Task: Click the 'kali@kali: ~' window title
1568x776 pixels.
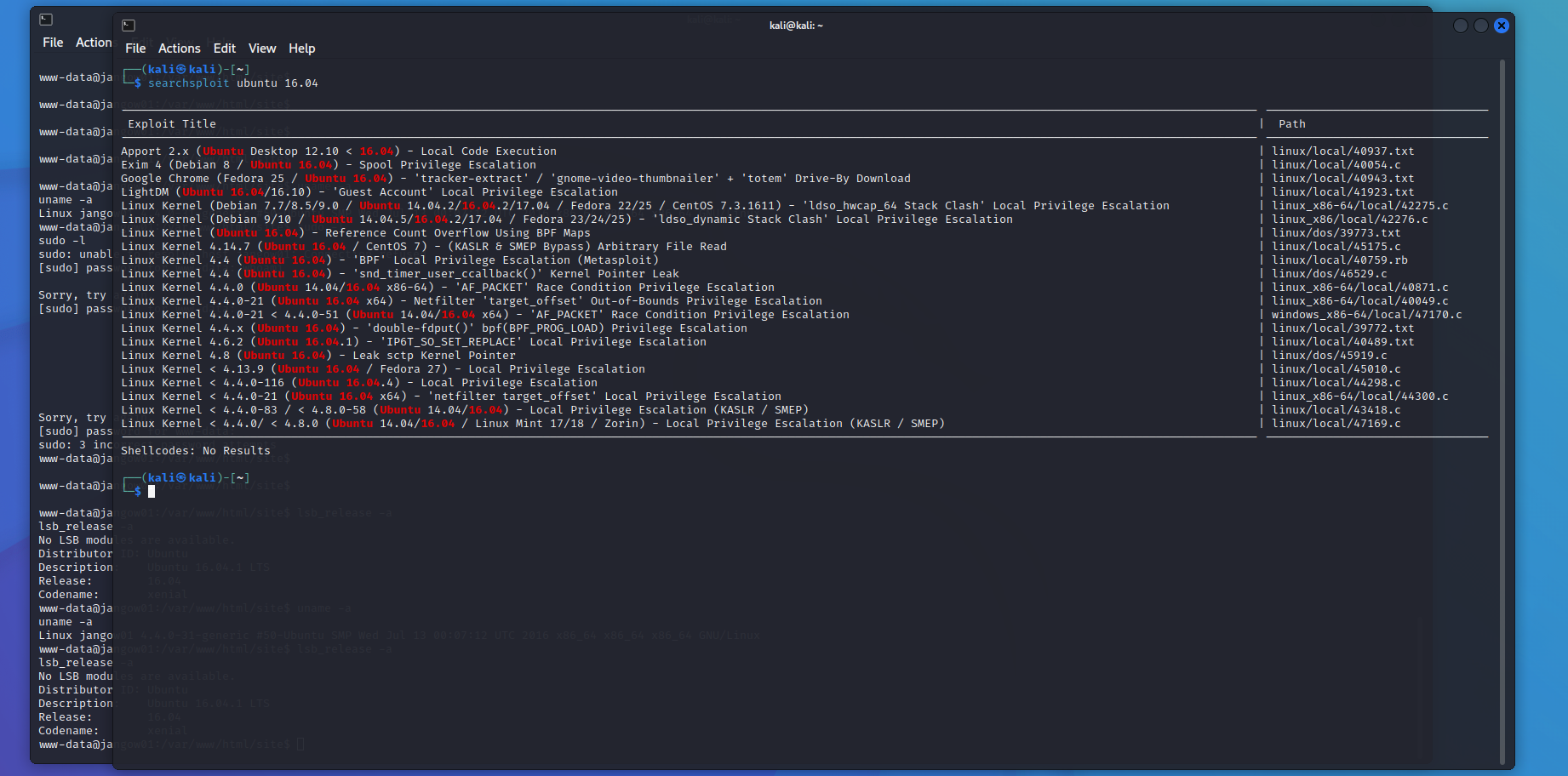Action: click(x=796, y=26)
